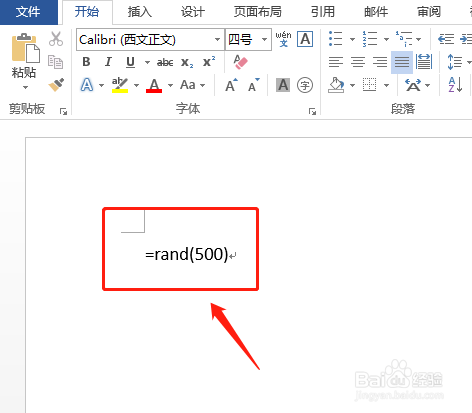The image size is (472, 413).
Task: Apply yellow text highlight color
Action: pos(120,85)
